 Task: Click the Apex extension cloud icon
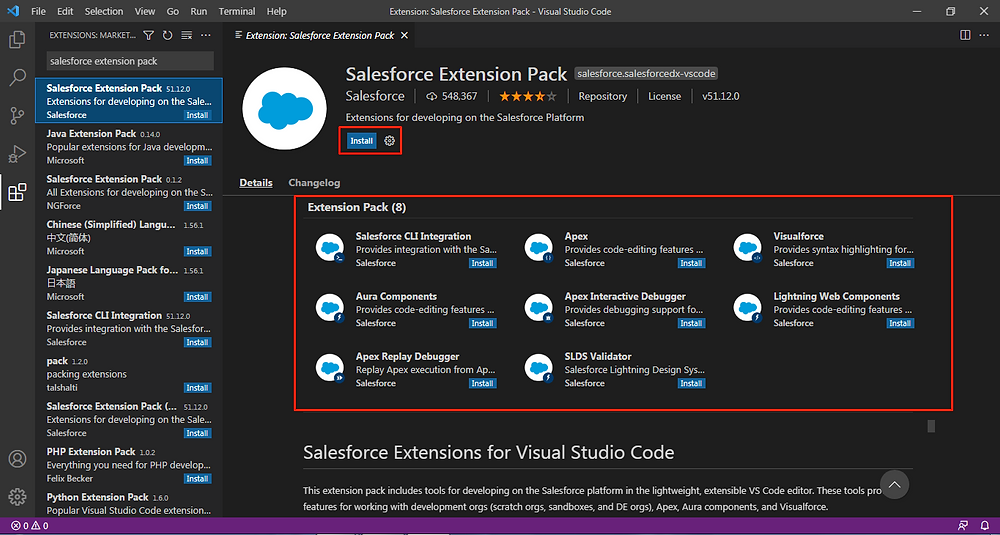point(538,248)
